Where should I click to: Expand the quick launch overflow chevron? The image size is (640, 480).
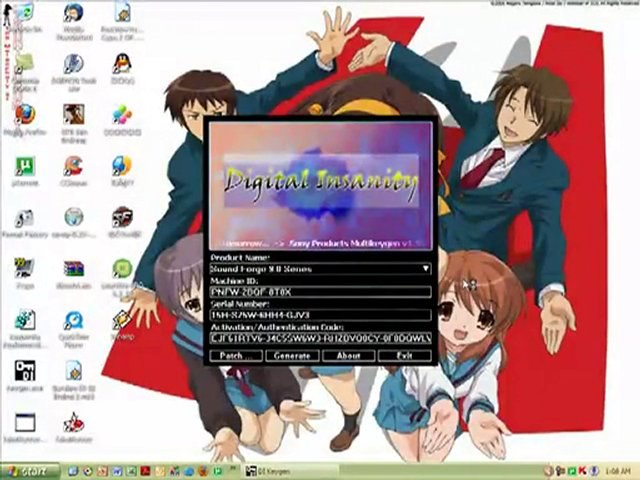point(233,468)
